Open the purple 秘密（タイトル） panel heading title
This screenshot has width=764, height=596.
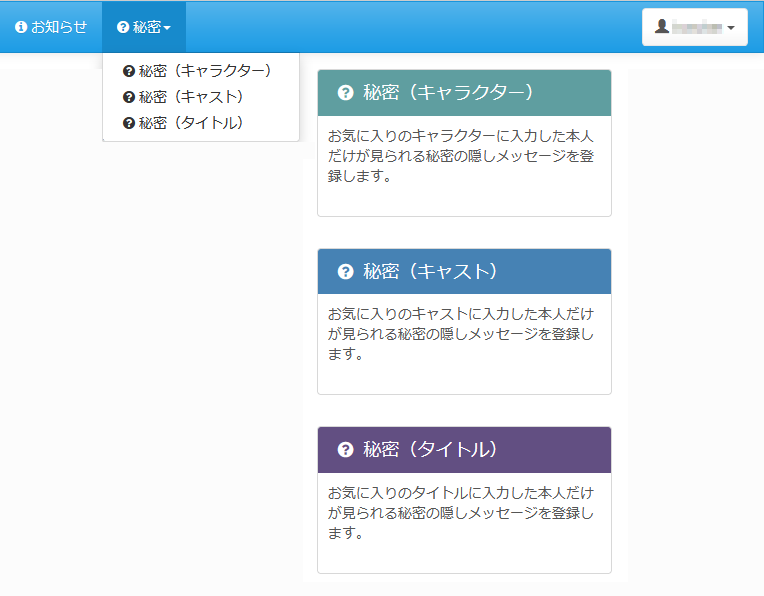430,450
